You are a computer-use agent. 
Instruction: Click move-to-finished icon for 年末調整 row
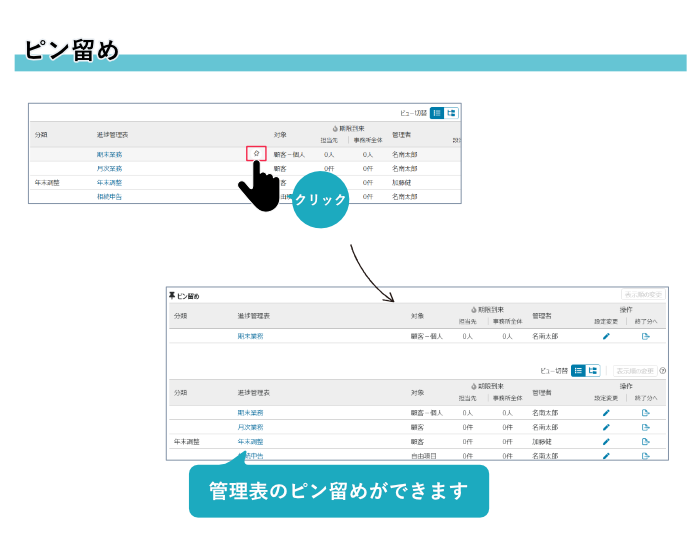point(645,441)
